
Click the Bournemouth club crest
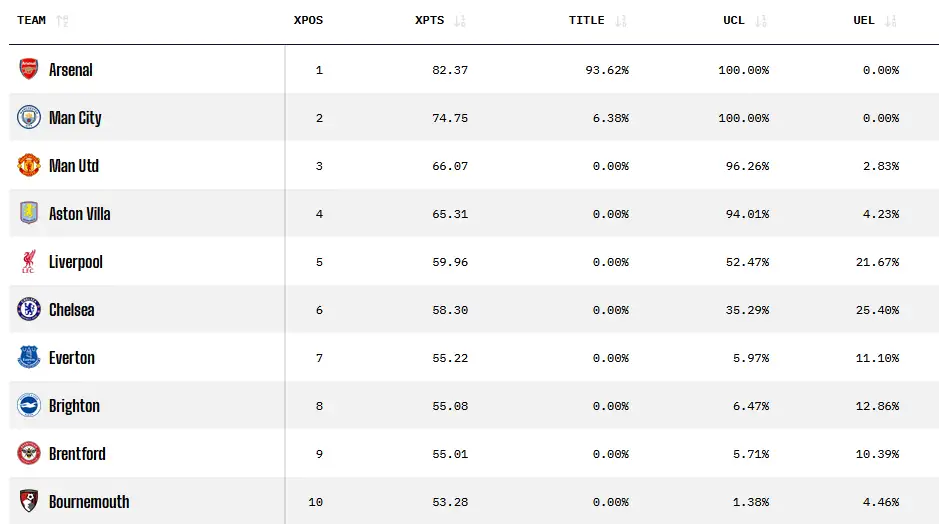(29, 501)
